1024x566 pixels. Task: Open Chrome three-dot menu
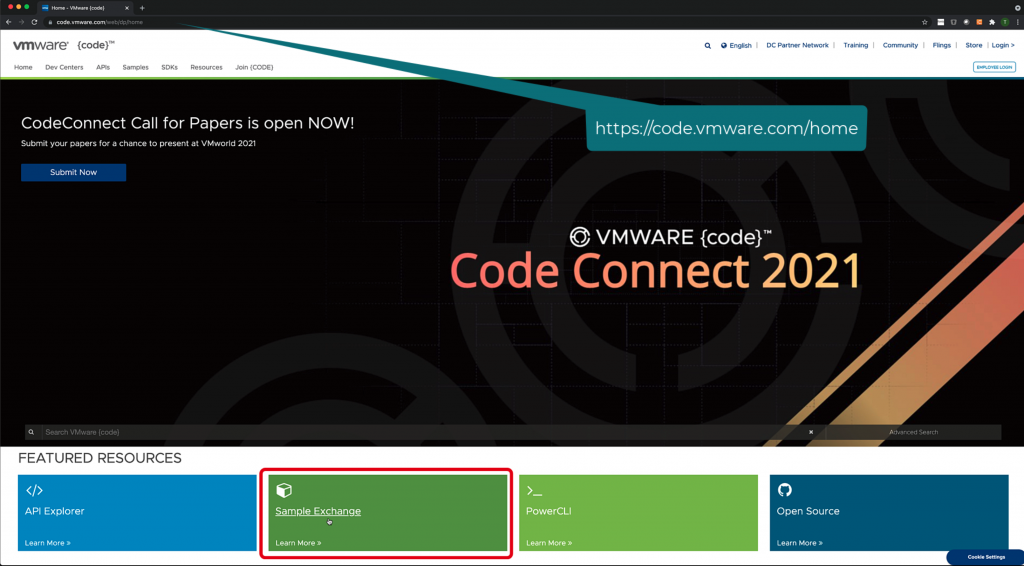pos(1017,22)
